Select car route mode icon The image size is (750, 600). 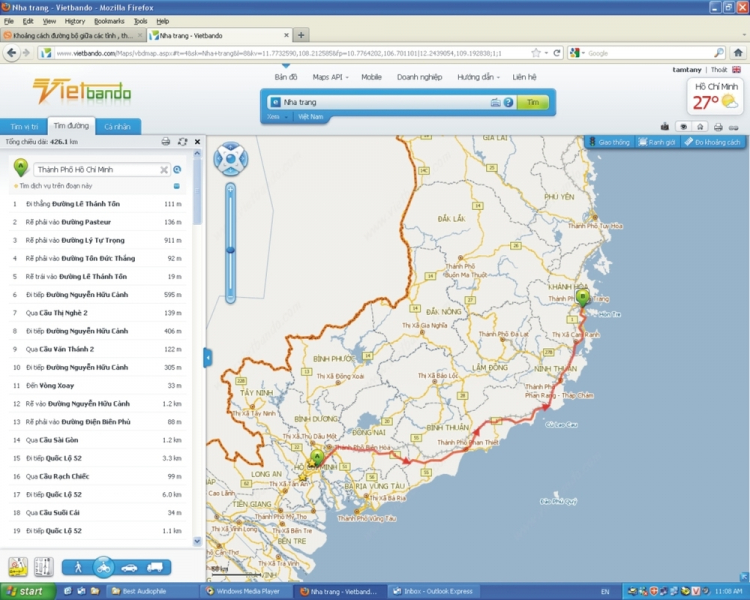coord(130,568)
